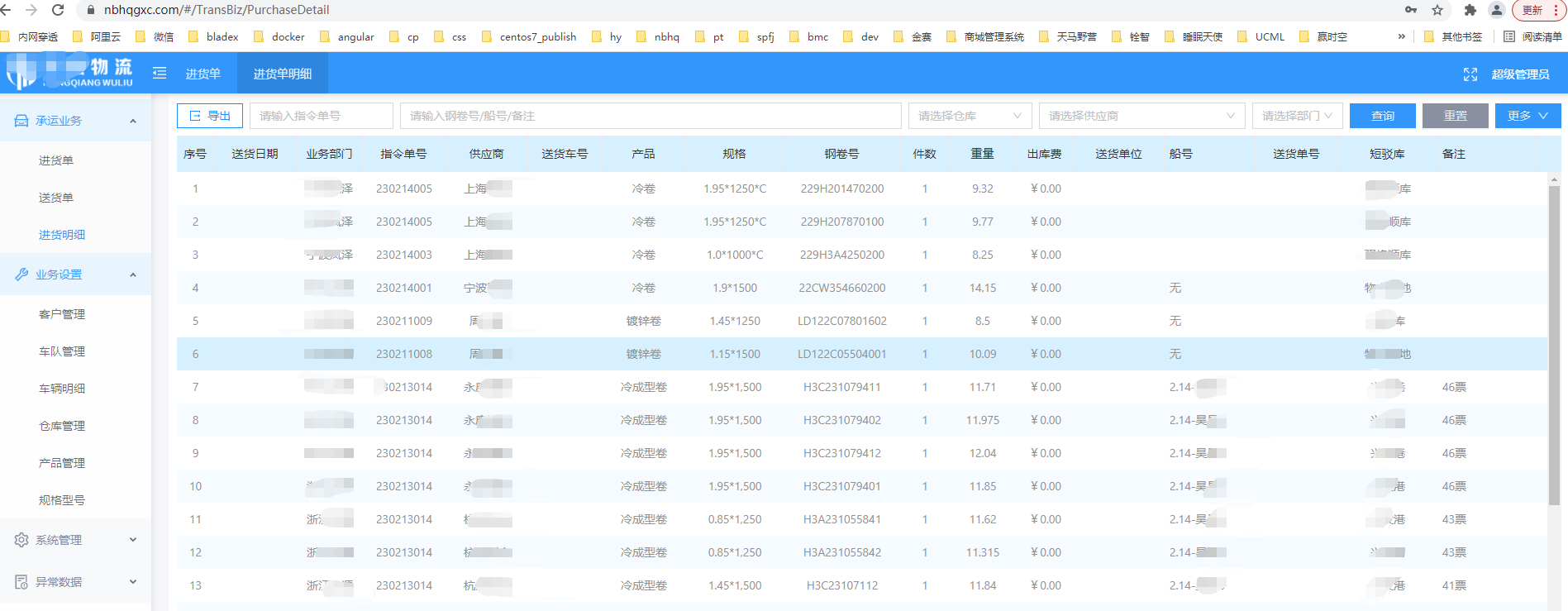
Task: Click steel coil number H3C23107112
Action: click(841, 585)
